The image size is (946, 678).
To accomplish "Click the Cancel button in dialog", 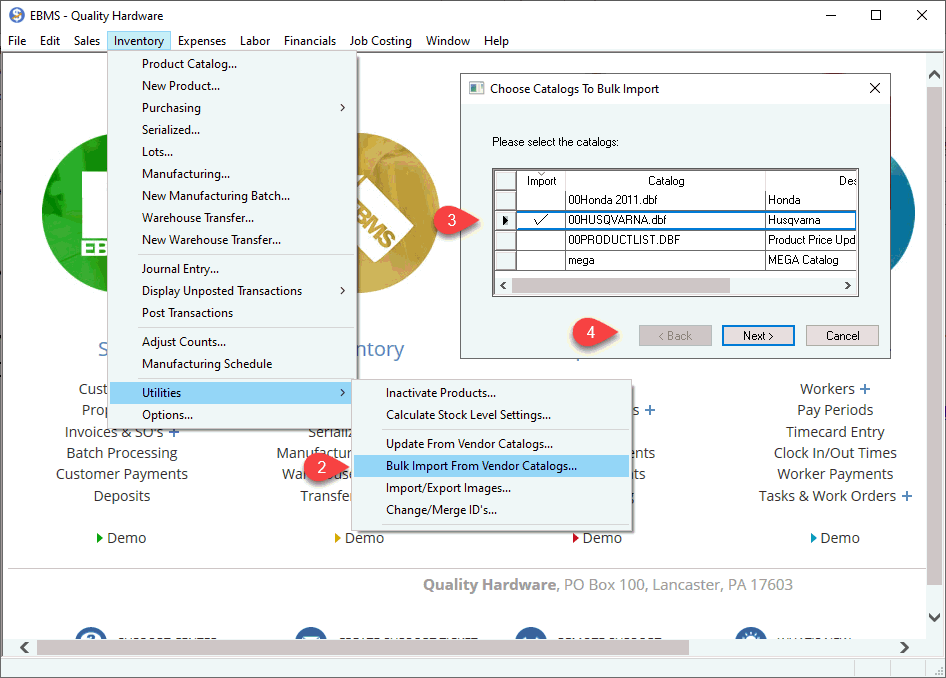I will pyautogui.click(x=842, y=336).
